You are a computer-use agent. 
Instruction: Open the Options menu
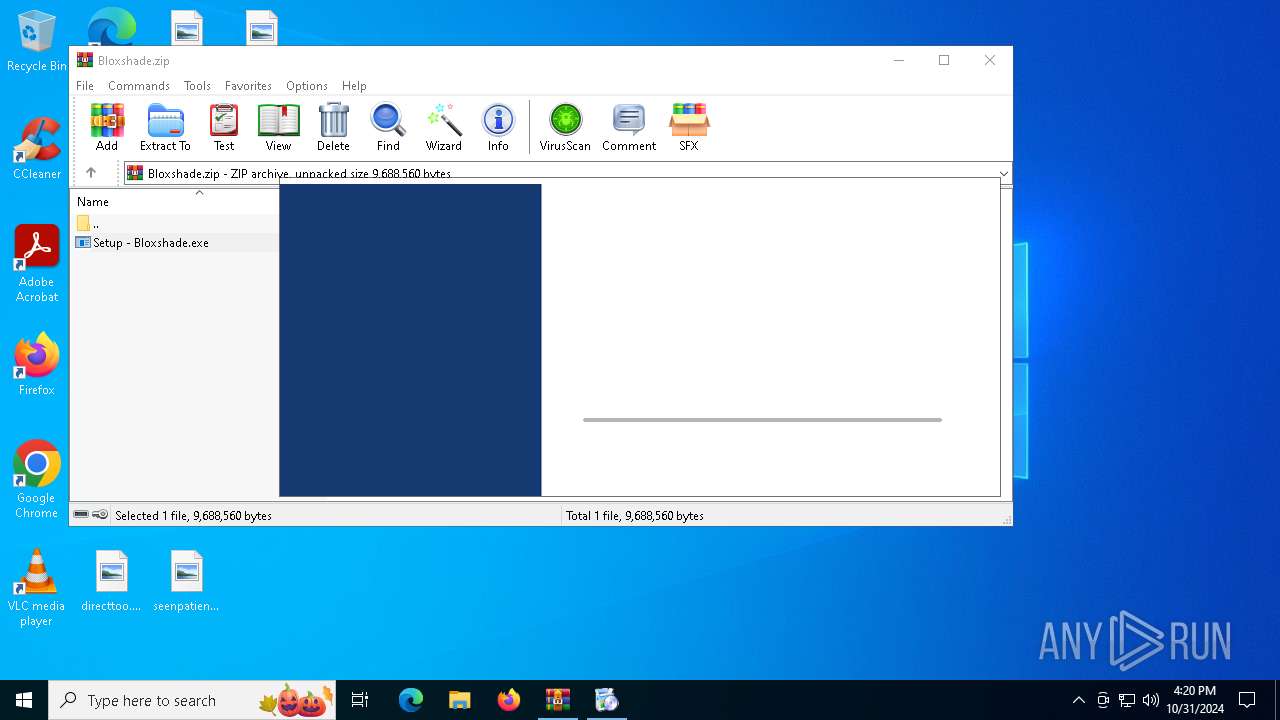coord(307,86)
